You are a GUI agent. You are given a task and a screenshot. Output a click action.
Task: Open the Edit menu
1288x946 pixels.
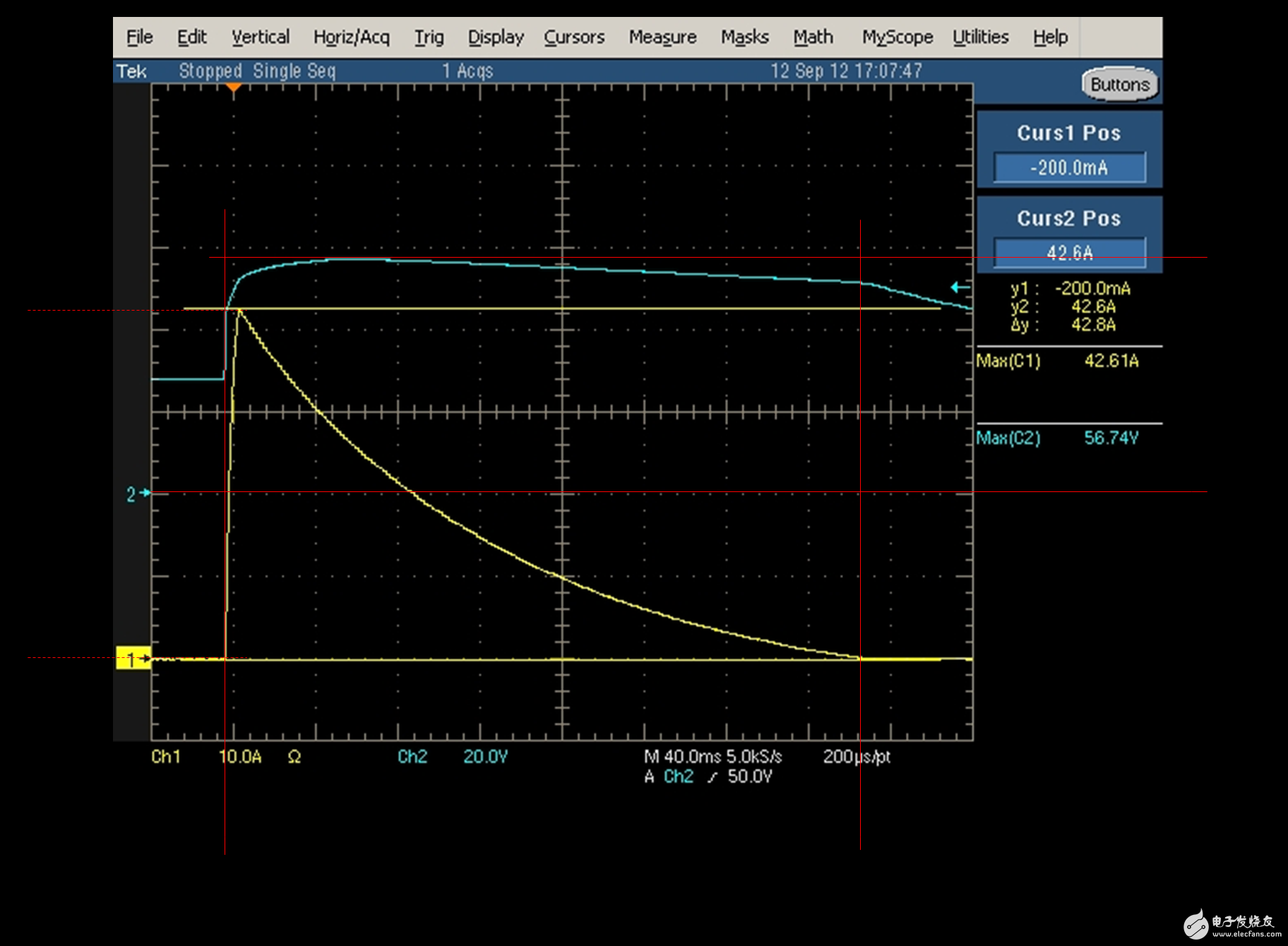coord(191,37)
